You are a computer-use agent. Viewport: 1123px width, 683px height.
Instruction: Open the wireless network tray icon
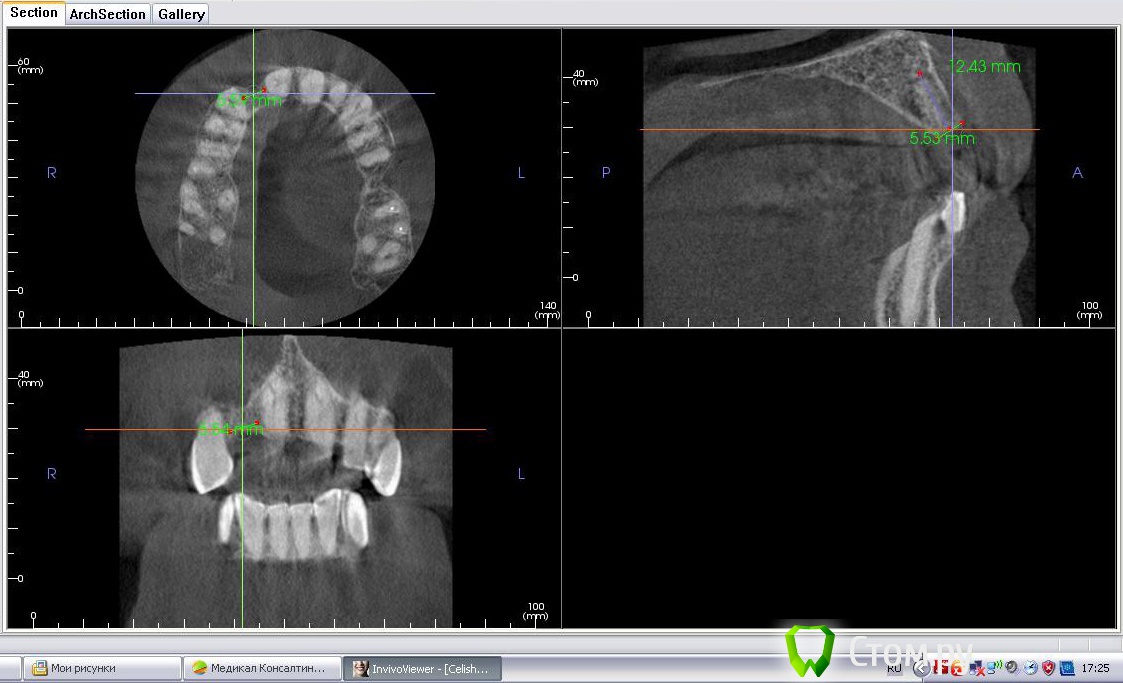[995, 667]
